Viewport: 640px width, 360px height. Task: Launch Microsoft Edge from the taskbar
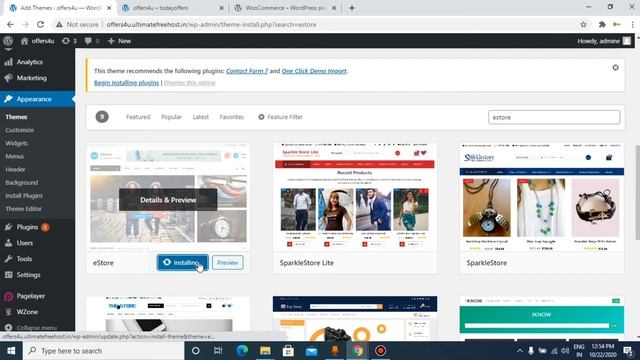[242, 351]
